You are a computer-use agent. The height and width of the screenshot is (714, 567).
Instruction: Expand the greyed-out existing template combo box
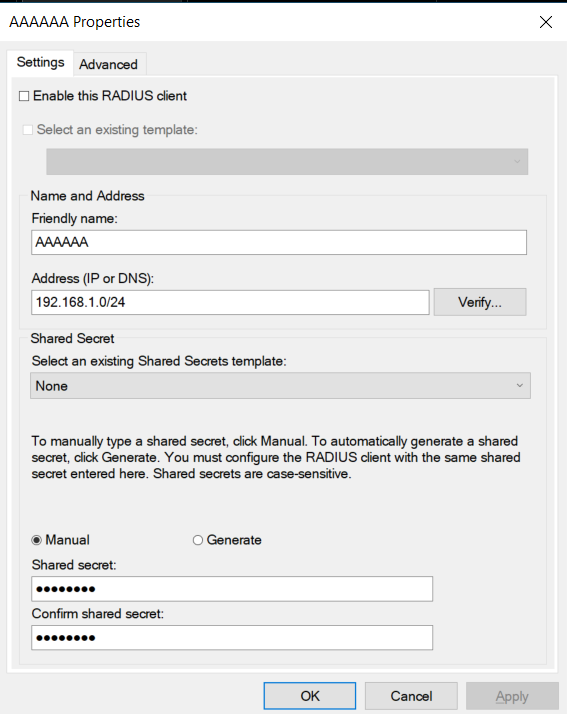tap(287, 161)
